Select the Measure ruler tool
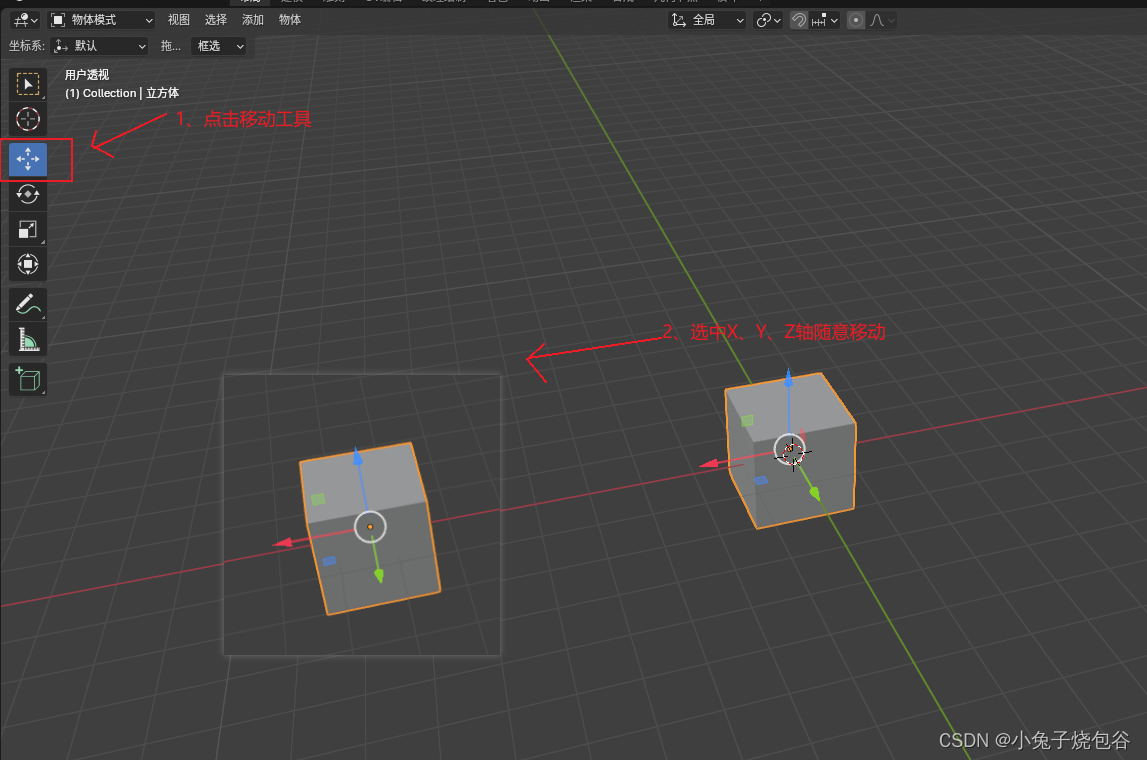Image resolution: width=1147 pixels, height=760 pixels. (28, 340)
